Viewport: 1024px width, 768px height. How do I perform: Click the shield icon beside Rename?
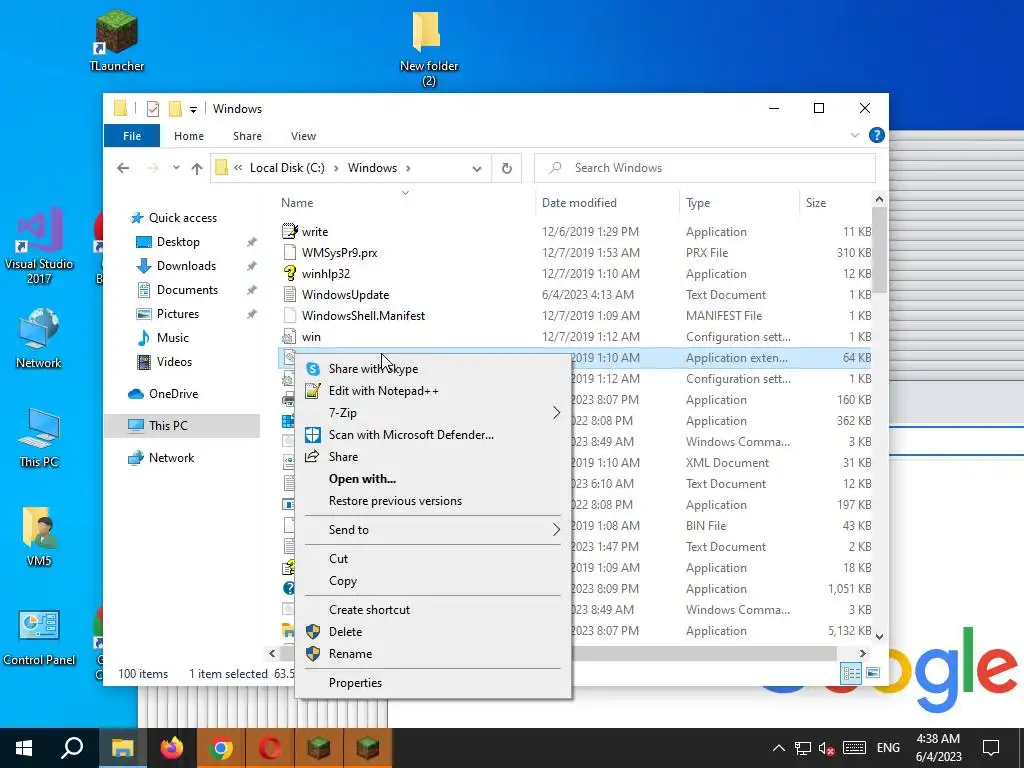pos(313,654)
